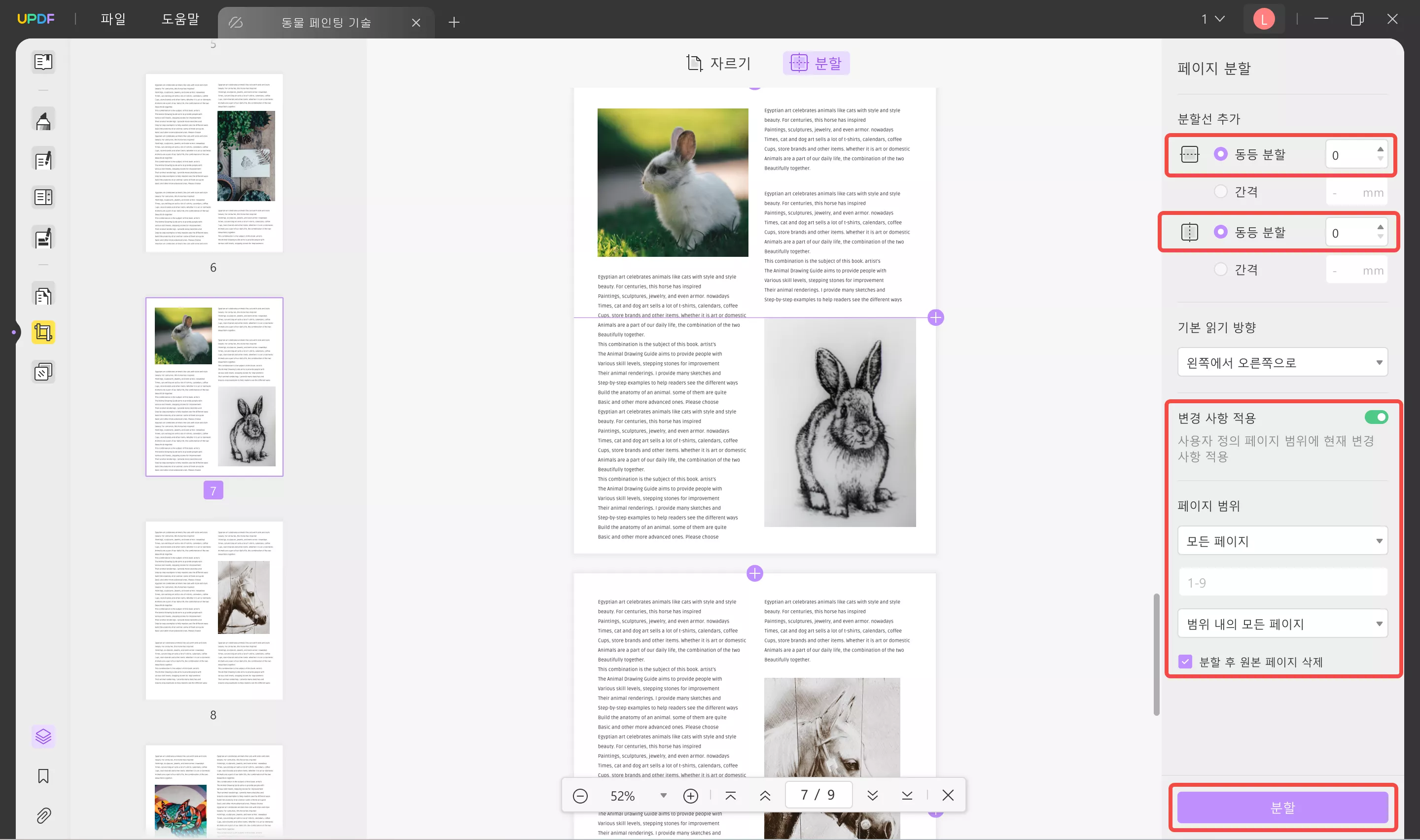
Task: Select the Comment highlighter tool in the sidebar
Action: point(43,120)
